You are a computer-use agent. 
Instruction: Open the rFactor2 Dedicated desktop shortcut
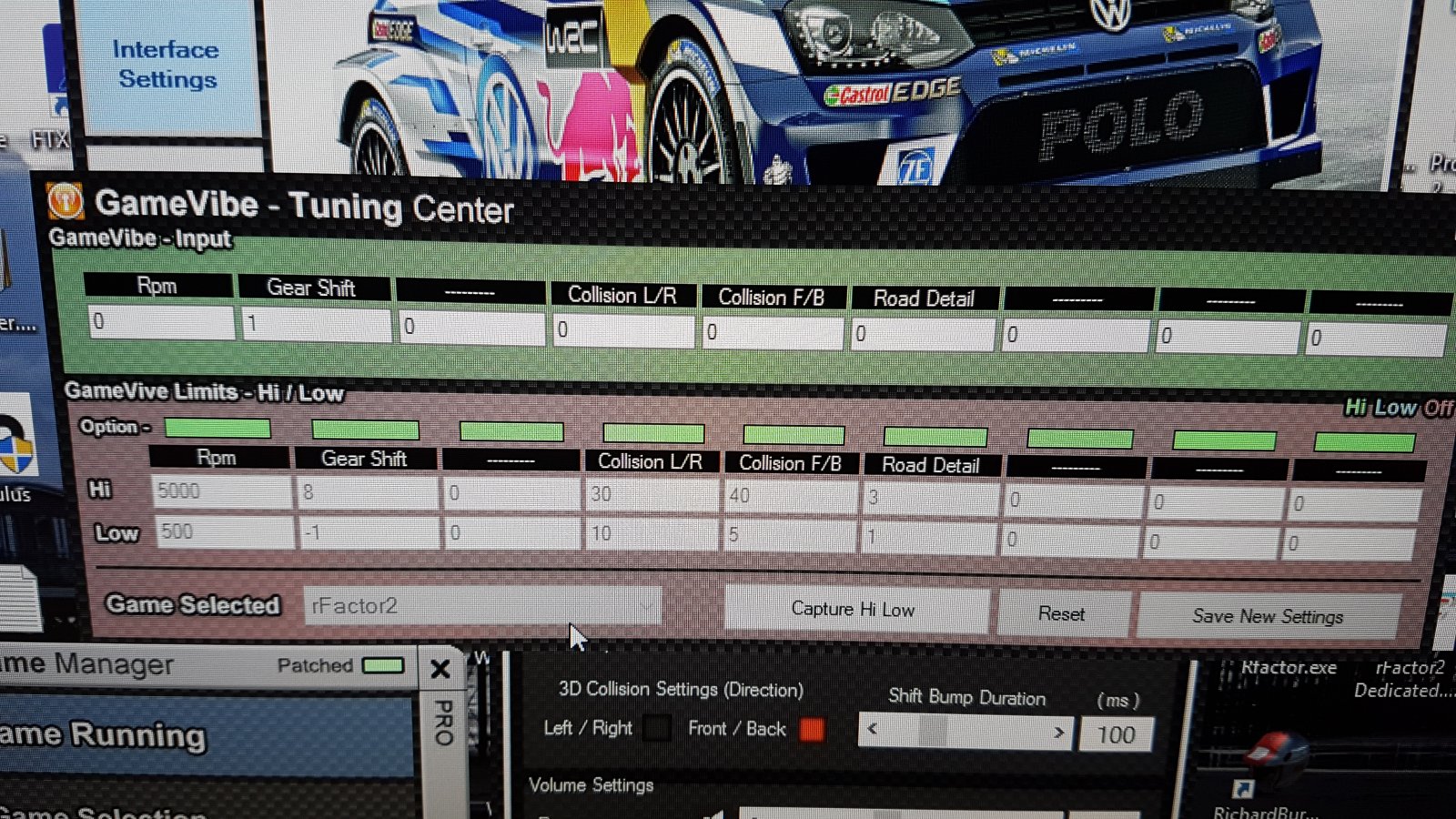pos(1406,679)
